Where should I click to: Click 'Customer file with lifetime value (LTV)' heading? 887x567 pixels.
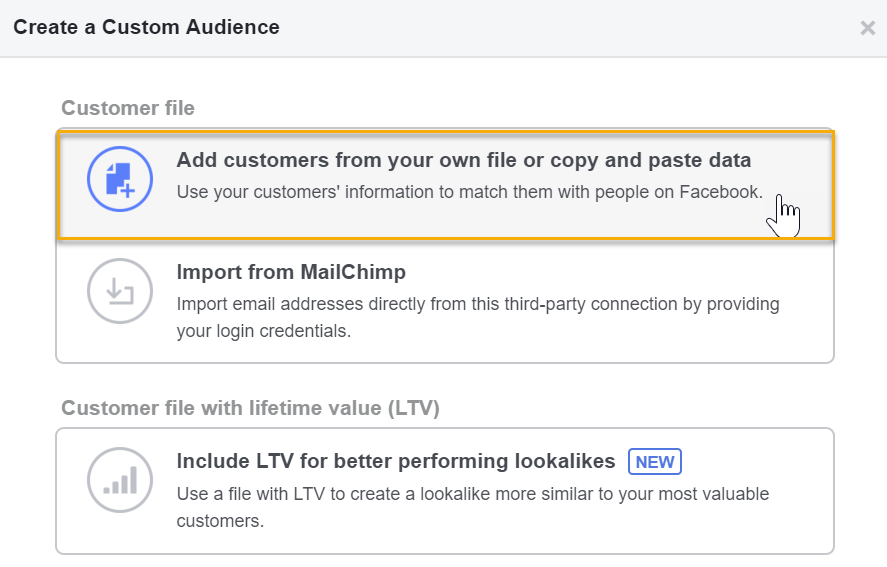point(250,408)
